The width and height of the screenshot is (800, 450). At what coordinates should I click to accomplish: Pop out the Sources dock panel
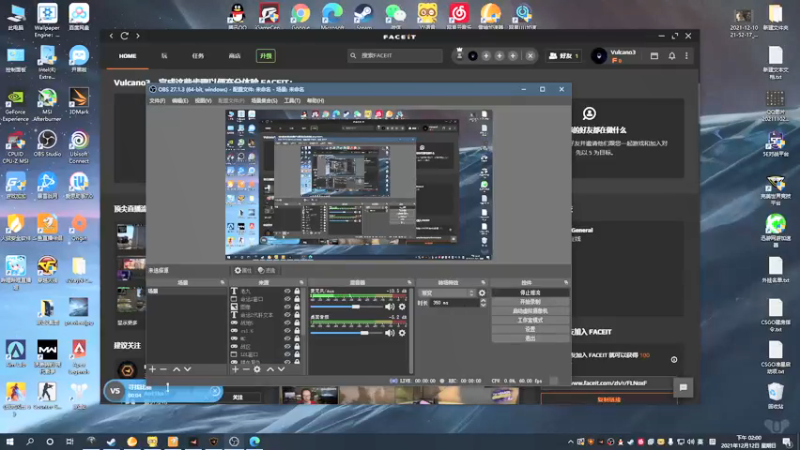tap(302, 282)
